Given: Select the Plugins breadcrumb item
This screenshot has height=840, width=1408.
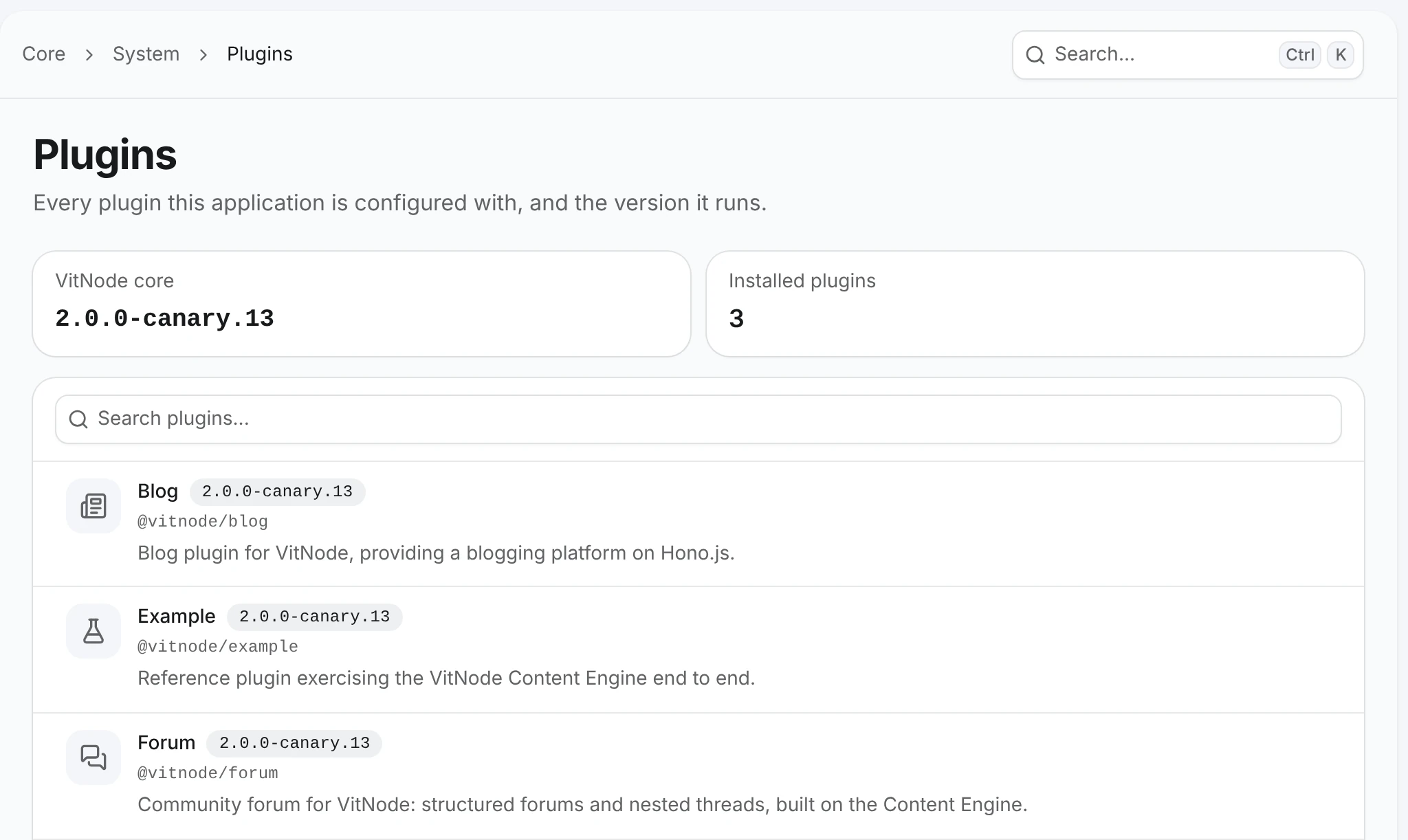Looking at the screenshot, I should click(x=260, y=54).
